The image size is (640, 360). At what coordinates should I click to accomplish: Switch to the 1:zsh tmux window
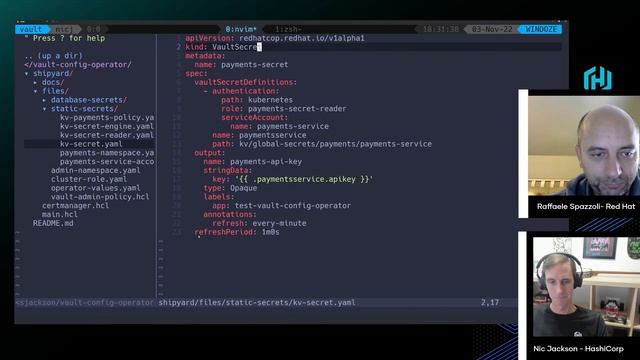tap(289, 29)
